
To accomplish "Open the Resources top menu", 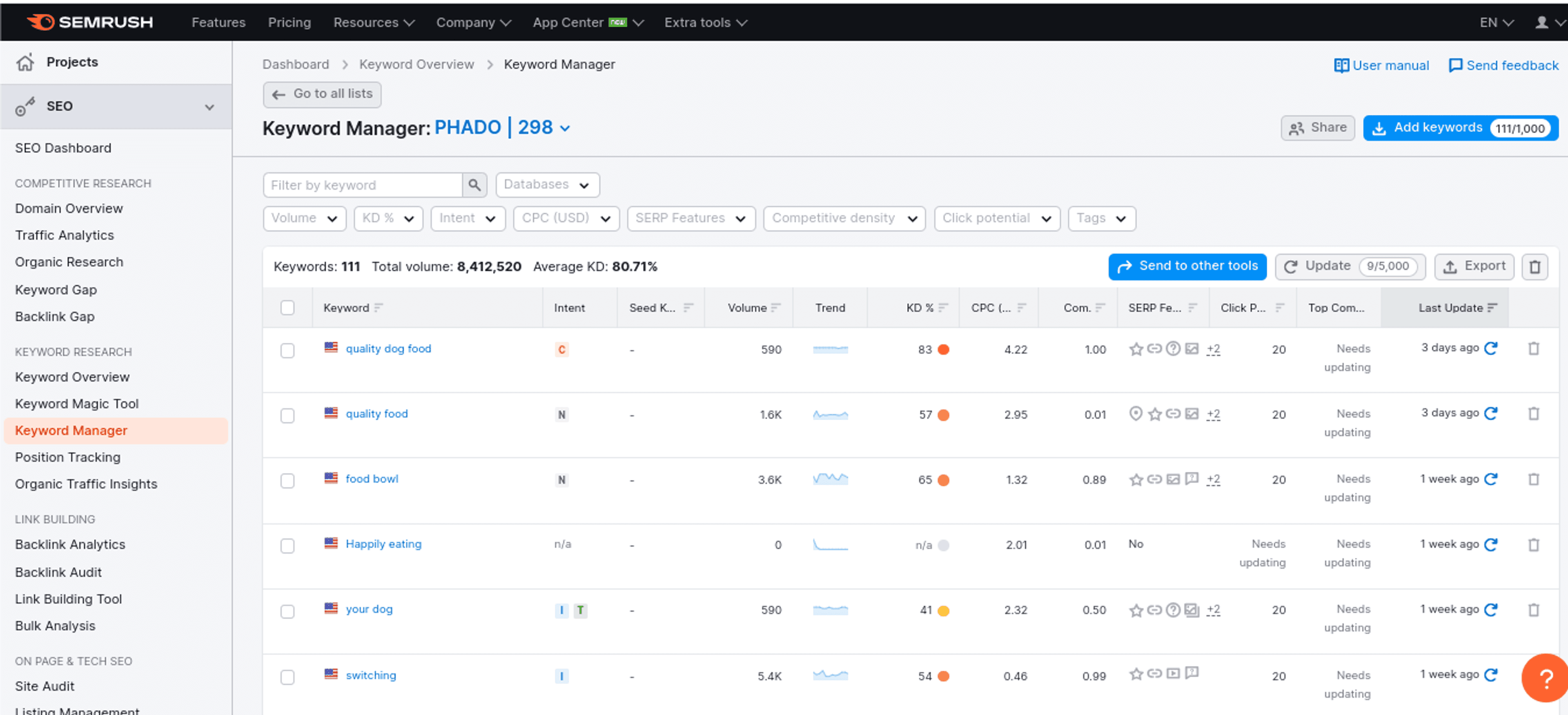I will click(x=374, y=22).
